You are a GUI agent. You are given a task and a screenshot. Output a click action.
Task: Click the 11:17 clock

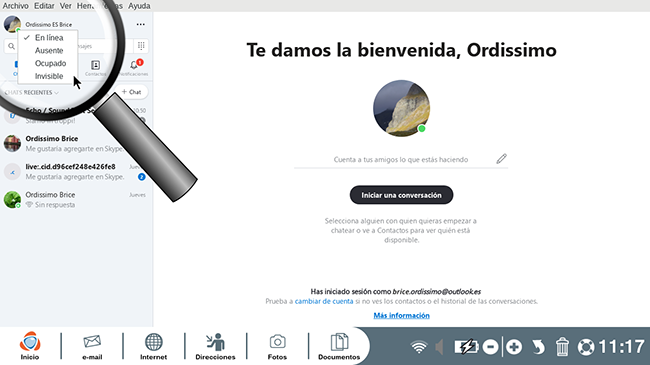point(622,347)
